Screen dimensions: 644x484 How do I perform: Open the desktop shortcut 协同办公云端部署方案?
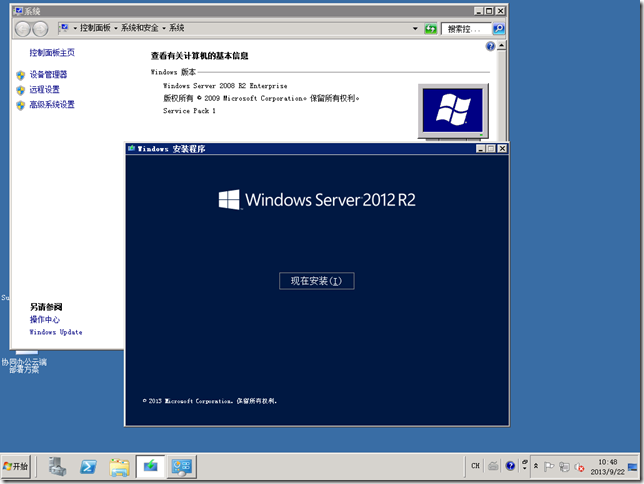[25, 362]
